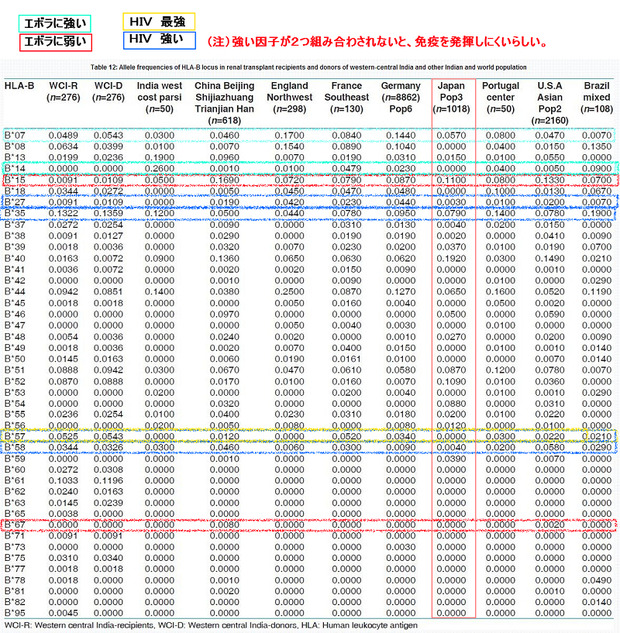This screenshot has height=633, width=620.
Task: Select the 'India west cost parsi' header
Action: [x=159, y=97]
